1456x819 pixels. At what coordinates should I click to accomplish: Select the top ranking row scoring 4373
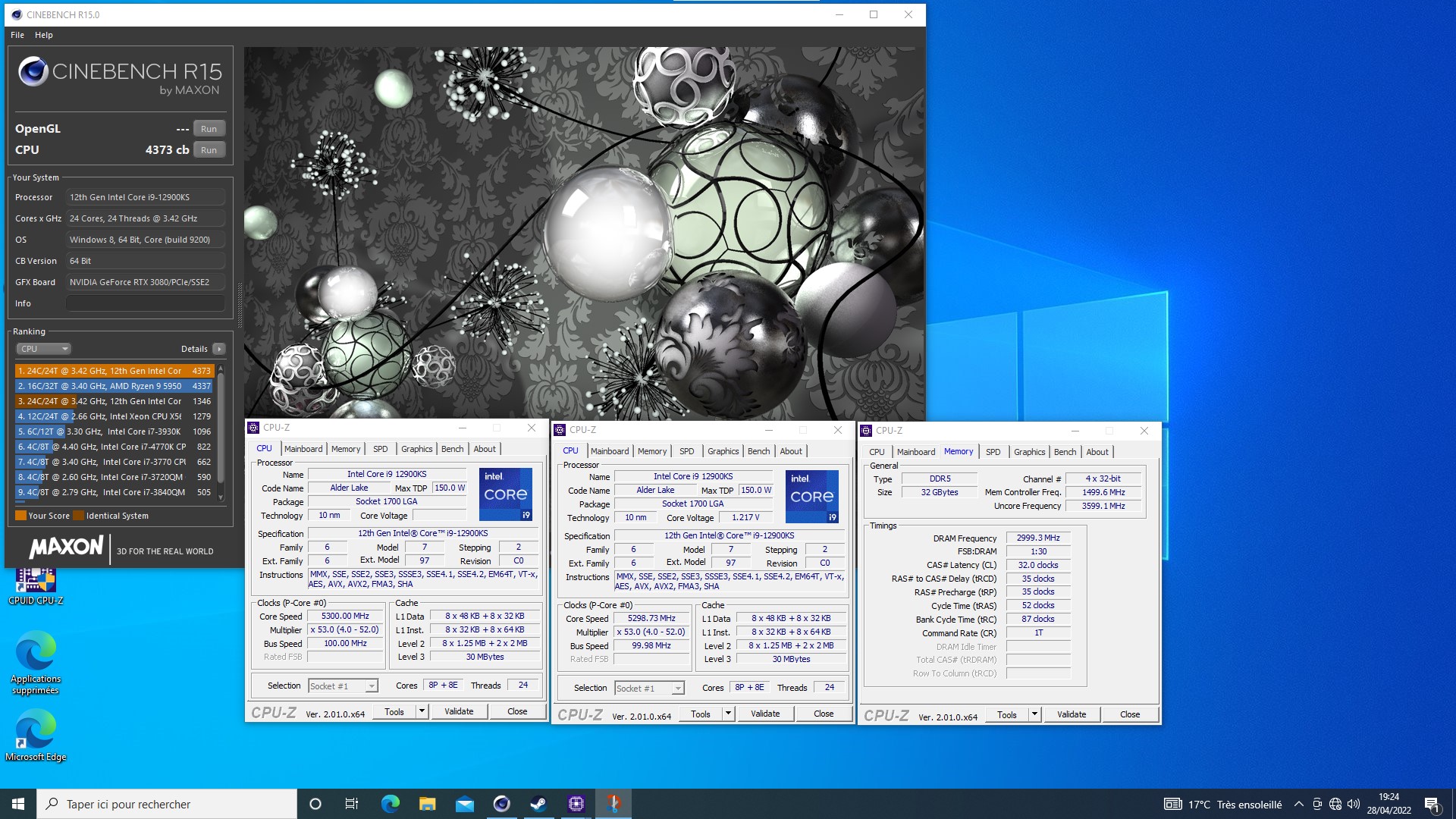click(x=115, y=371)
